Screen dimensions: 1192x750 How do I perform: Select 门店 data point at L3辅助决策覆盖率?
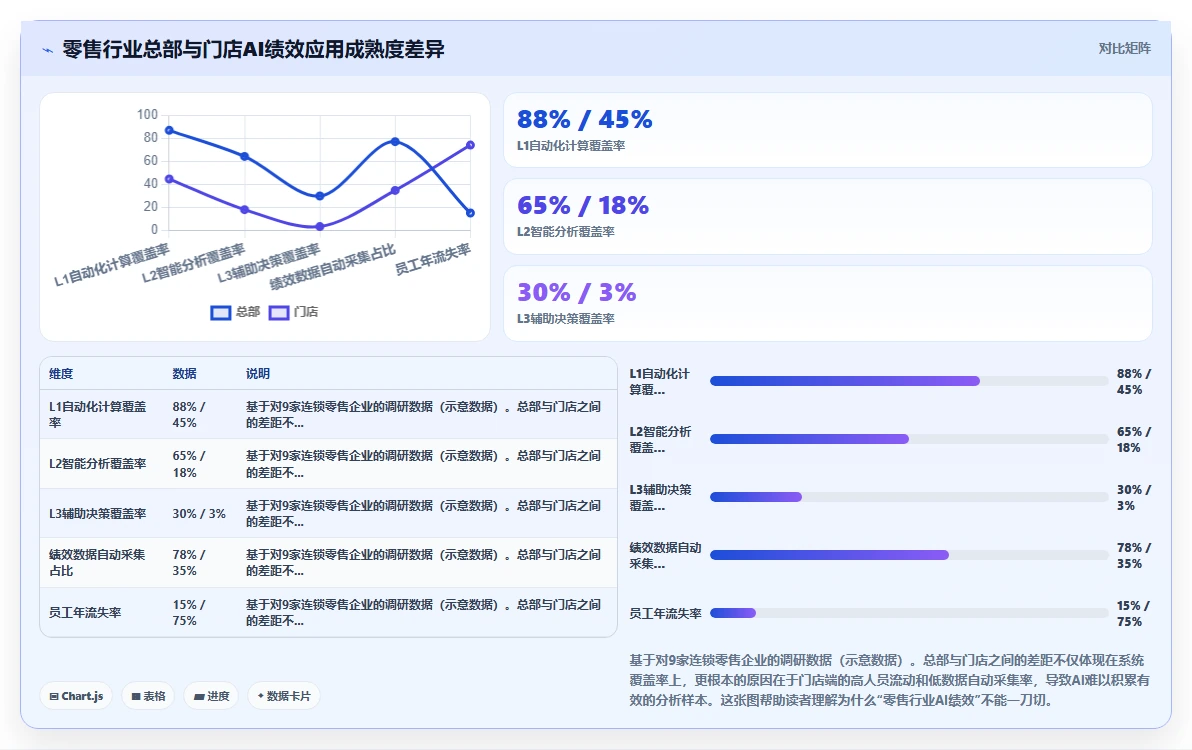pos(319,226)
